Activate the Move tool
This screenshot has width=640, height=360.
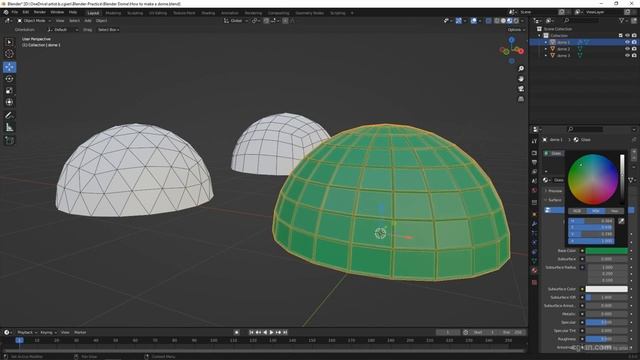coord(9,67)
